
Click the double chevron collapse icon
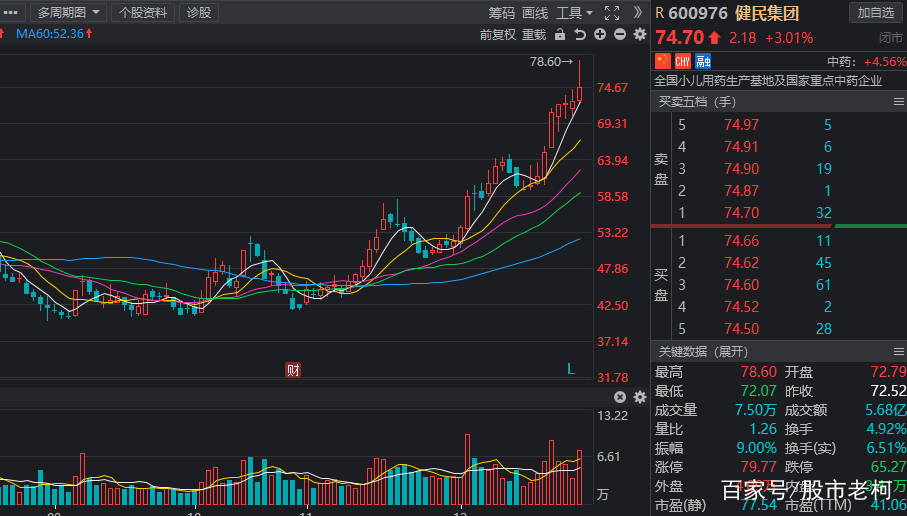[x=637, y=12]
